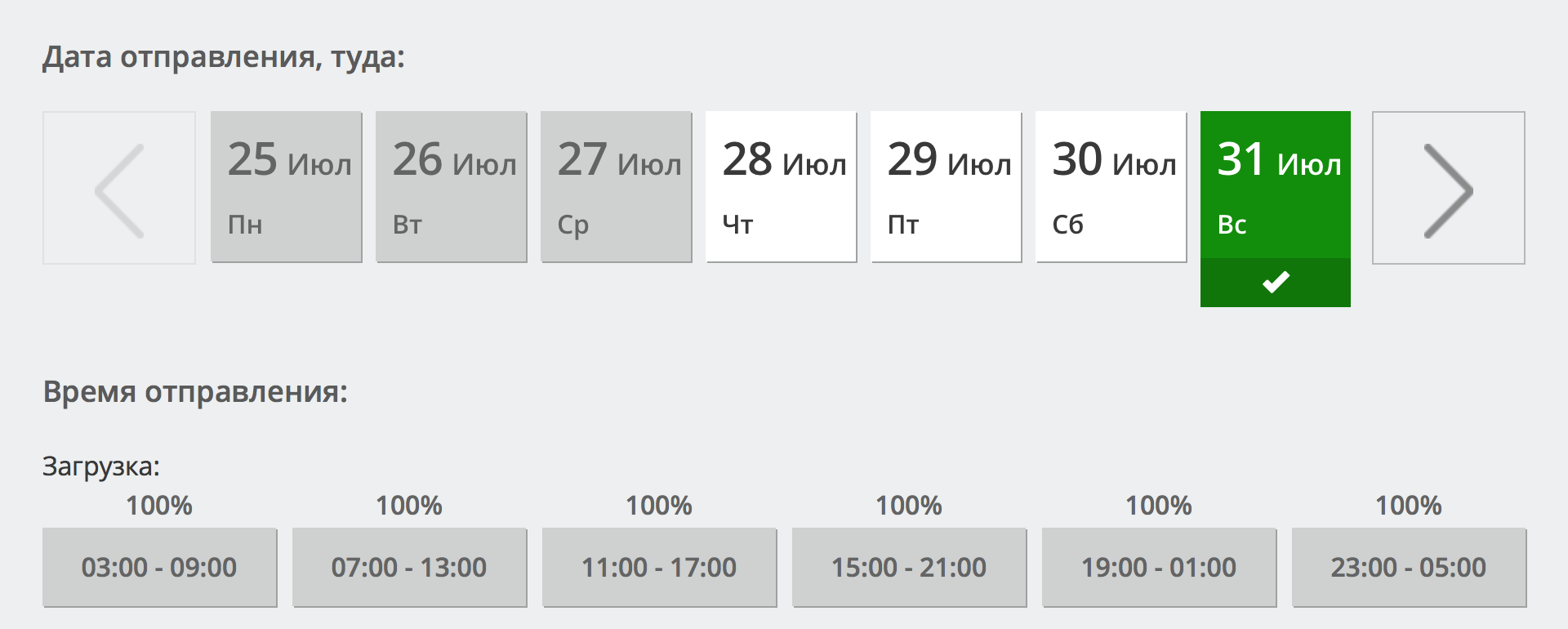Choose 29 Июл Friday as departure date
Viewport: 1568px width, 629px height.
tap(947, 187)
